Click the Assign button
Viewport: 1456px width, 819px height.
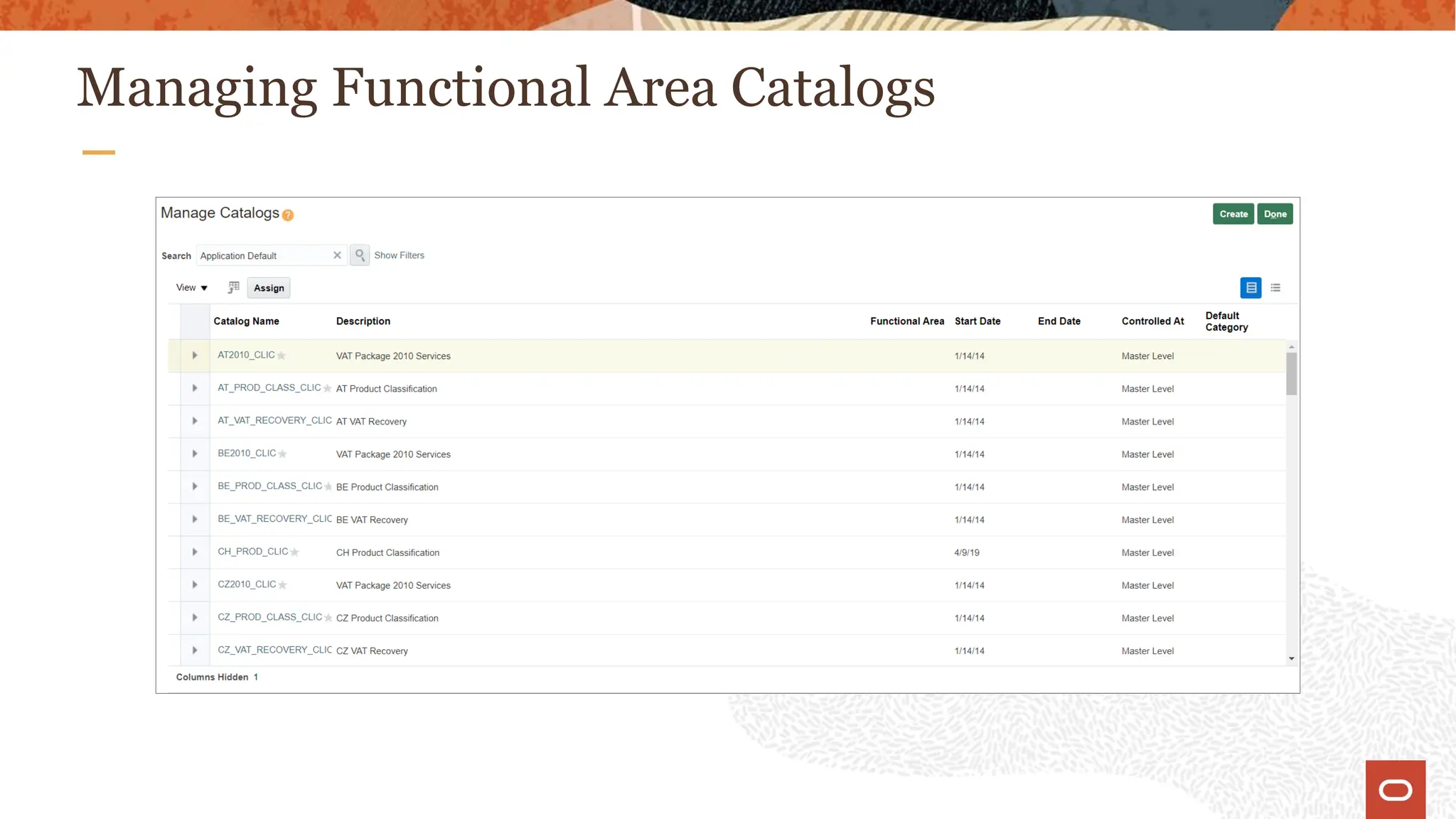pyautogui.click(x=269, y=288)
